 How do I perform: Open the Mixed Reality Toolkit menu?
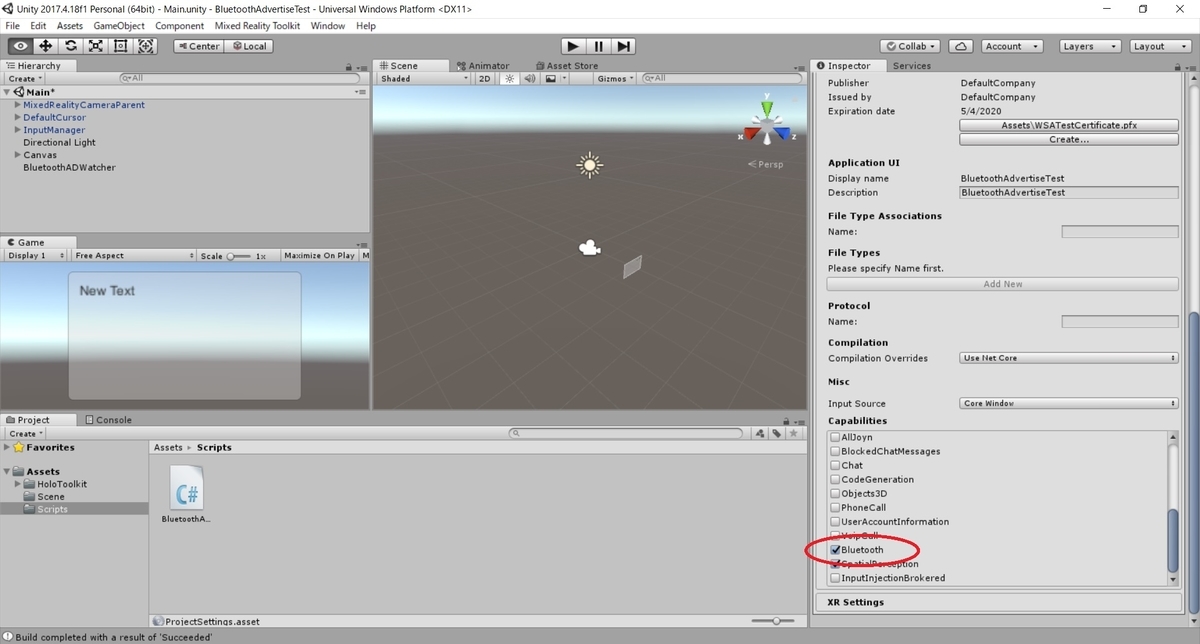pyautogui.click(x=257, y=25)
